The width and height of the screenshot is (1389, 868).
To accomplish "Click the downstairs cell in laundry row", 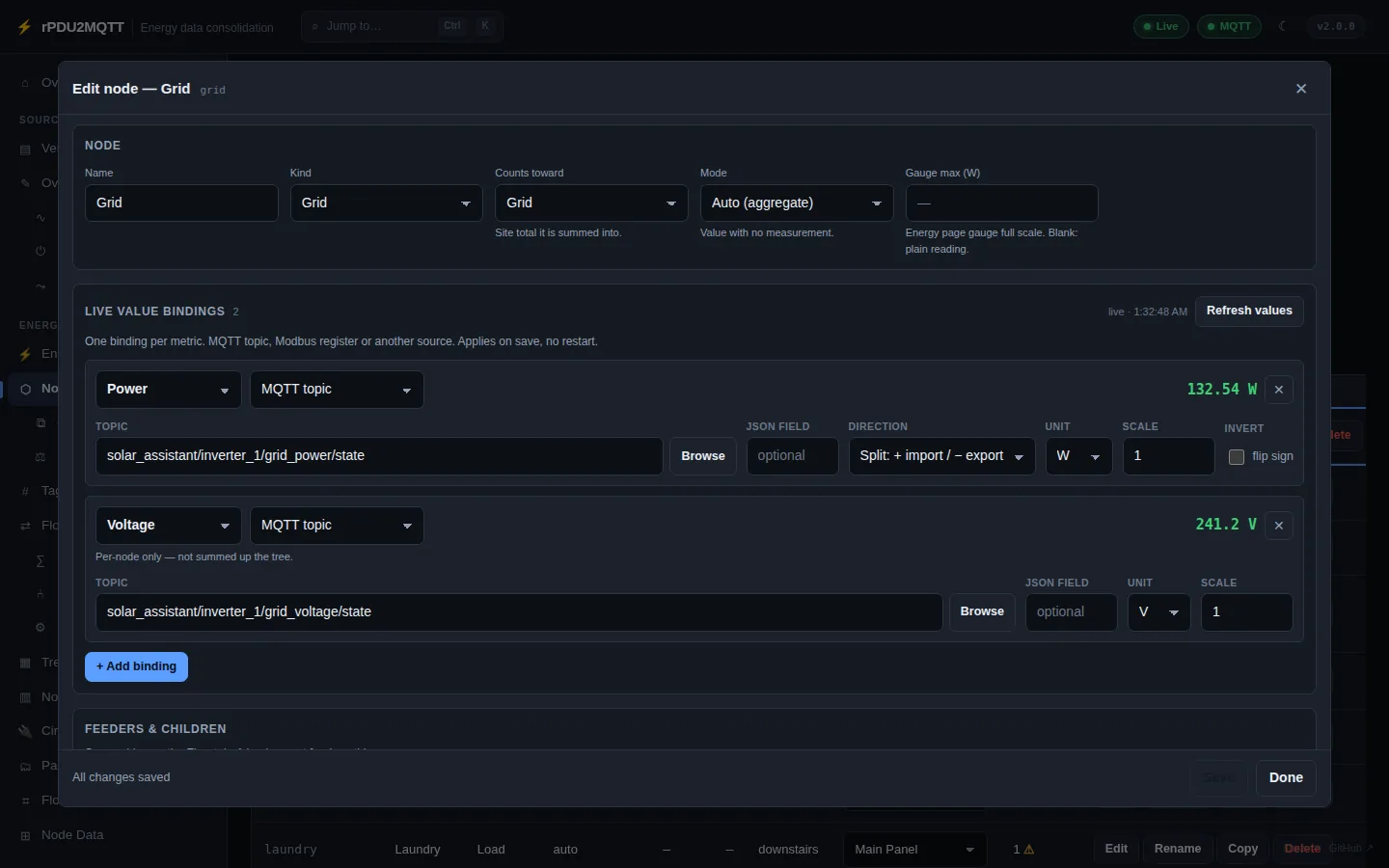I will (x=788, y=850).
